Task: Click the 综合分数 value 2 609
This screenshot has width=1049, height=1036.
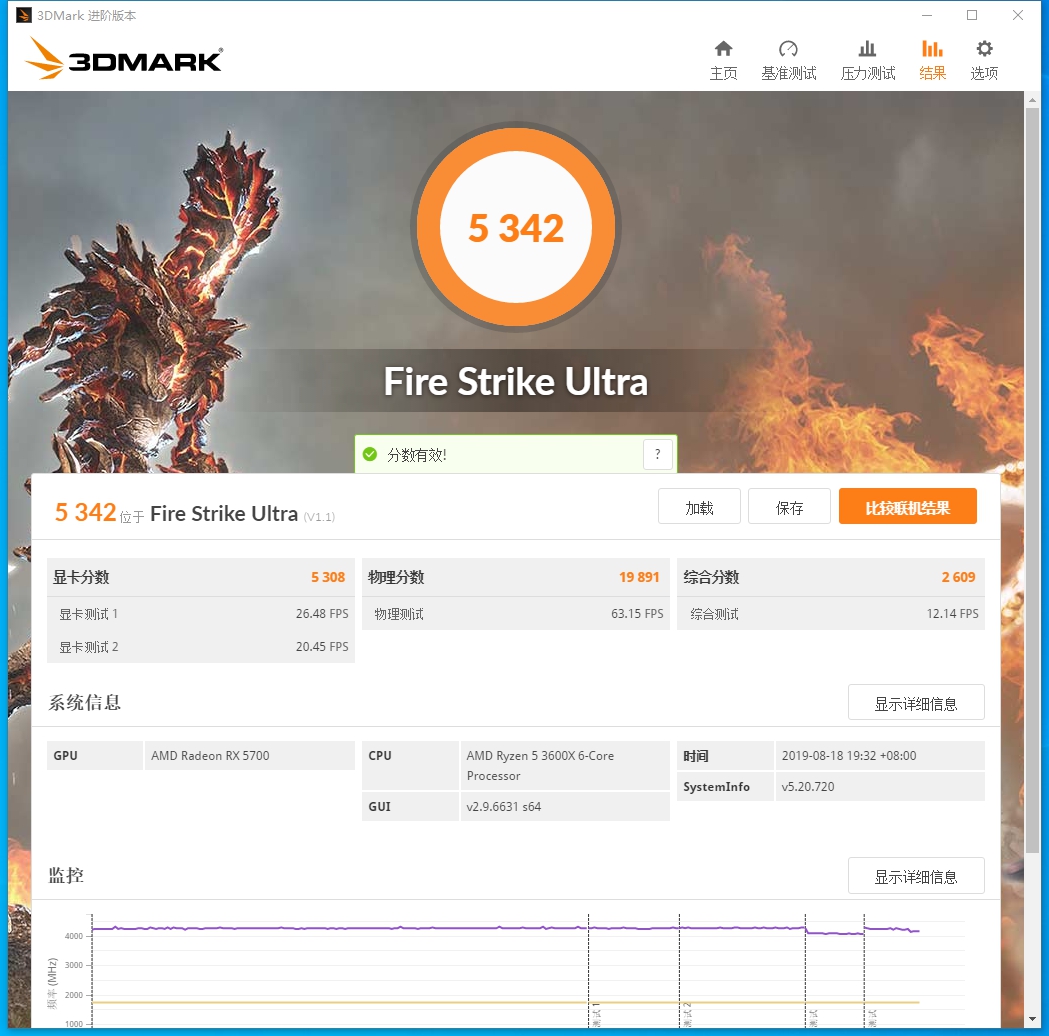Action: (x=958, y=577)
